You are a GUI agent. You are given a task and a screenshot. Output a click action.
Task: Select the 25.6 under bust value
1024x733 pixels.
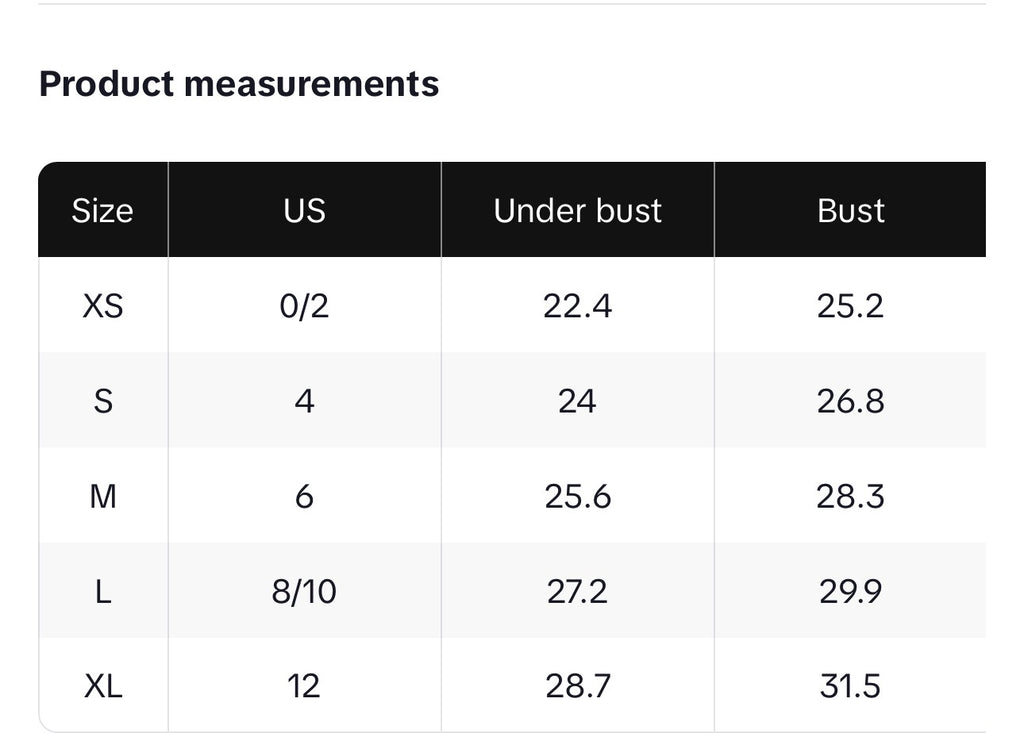[577, 496]
